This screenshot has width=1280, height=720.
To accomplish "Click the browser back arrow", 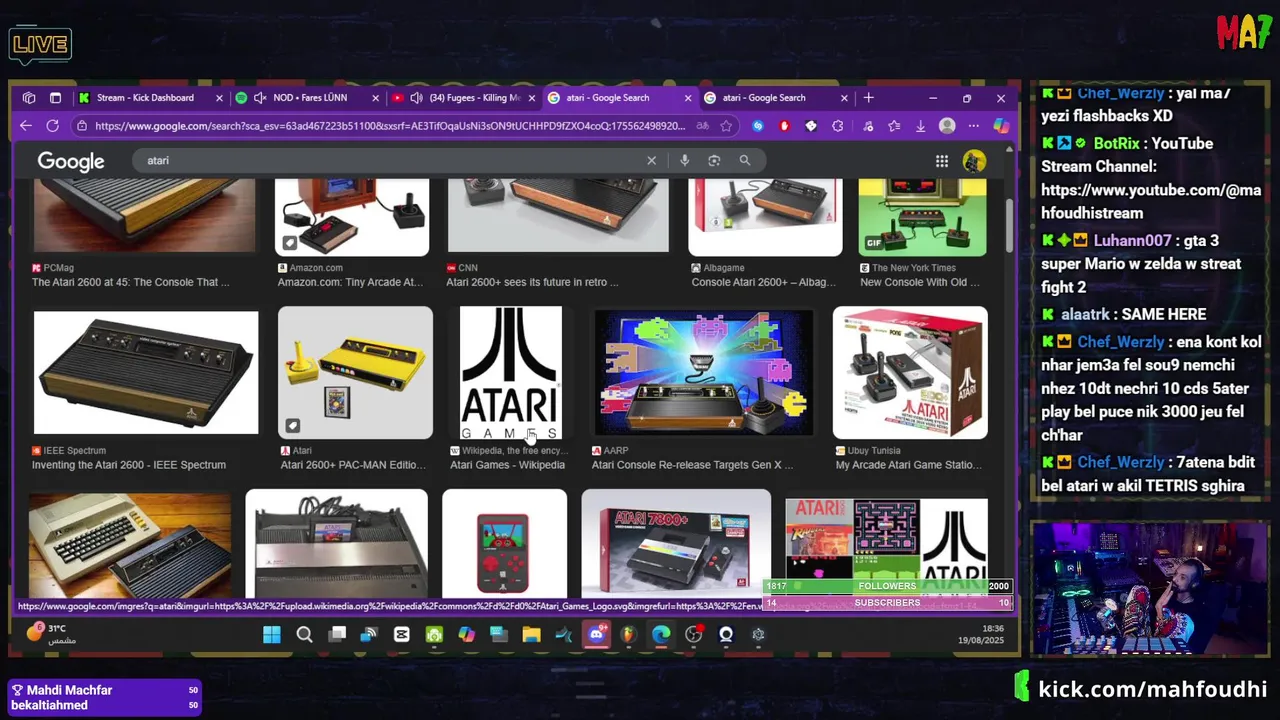I will [26, 126].
